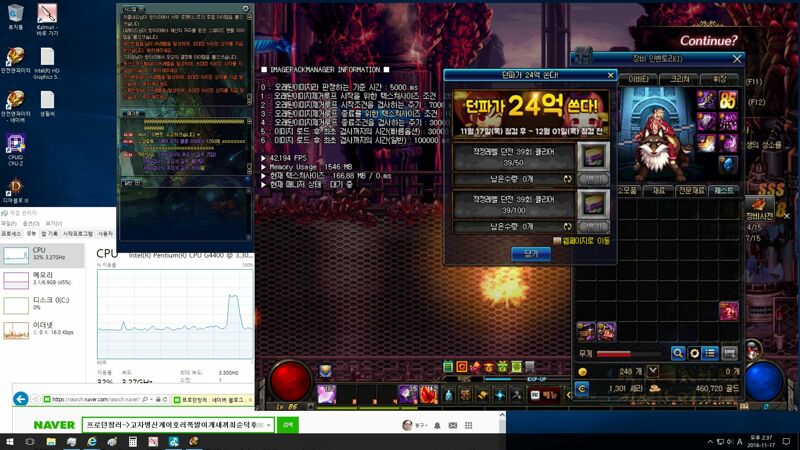Click the red HP orb
The height and width of the screenshot is (450, 800).
(x=290, y=381)
